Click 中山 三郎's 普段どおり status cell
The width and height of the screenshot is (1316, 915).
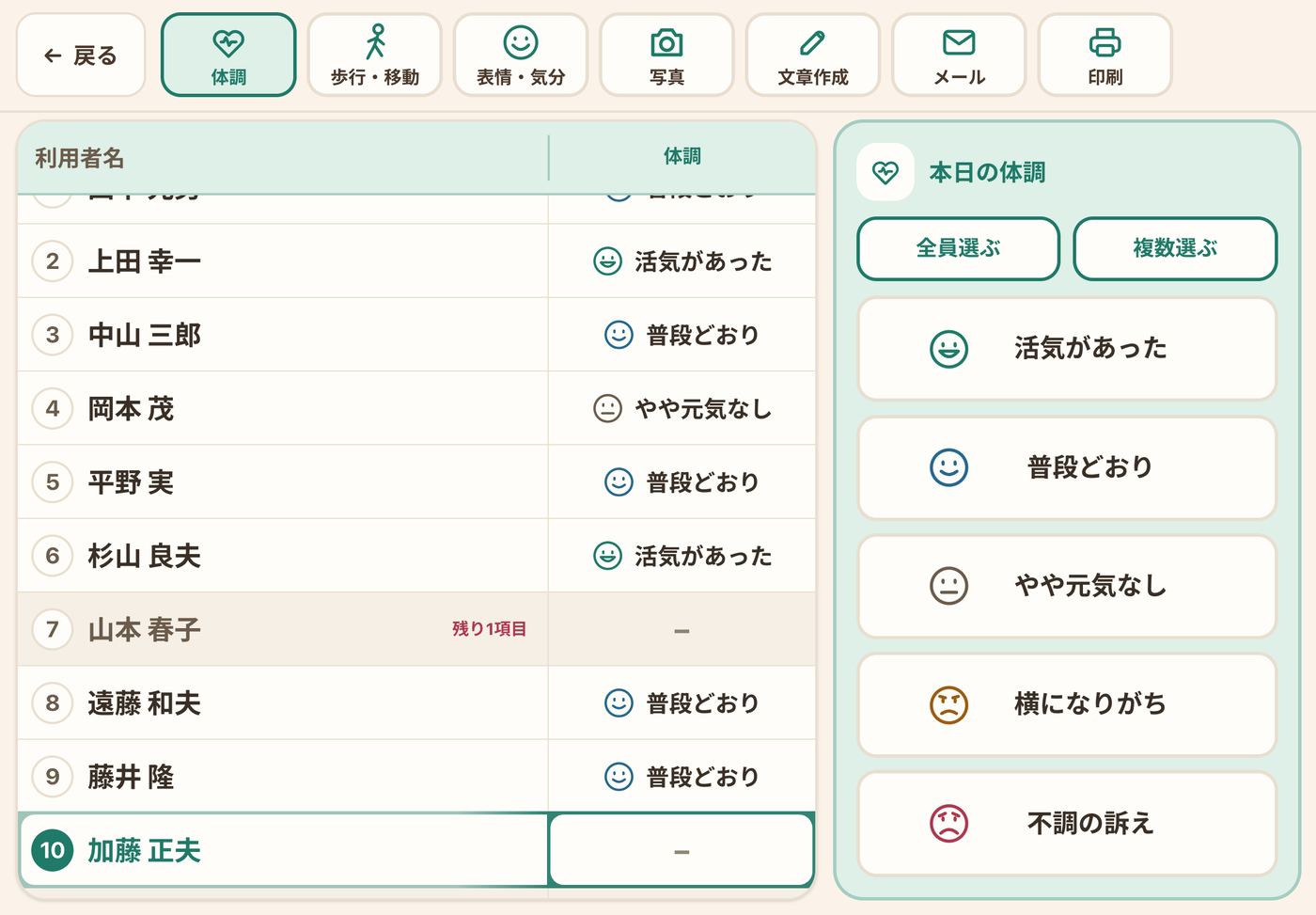point(681,335)
